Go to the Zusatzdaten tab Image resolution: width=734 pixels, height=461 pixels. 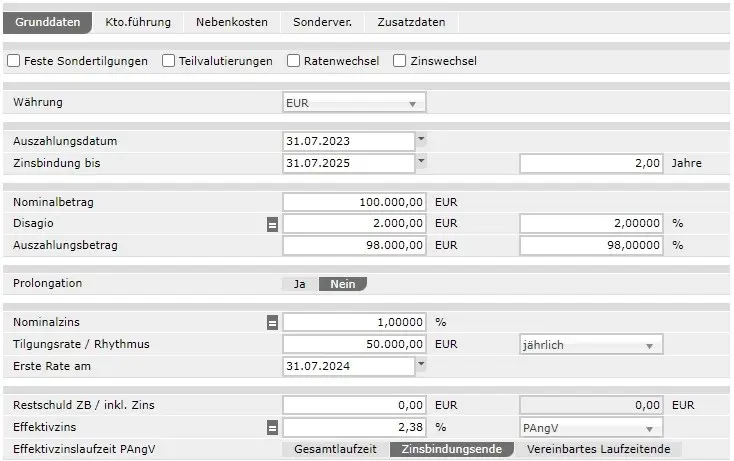click(411, 22)
